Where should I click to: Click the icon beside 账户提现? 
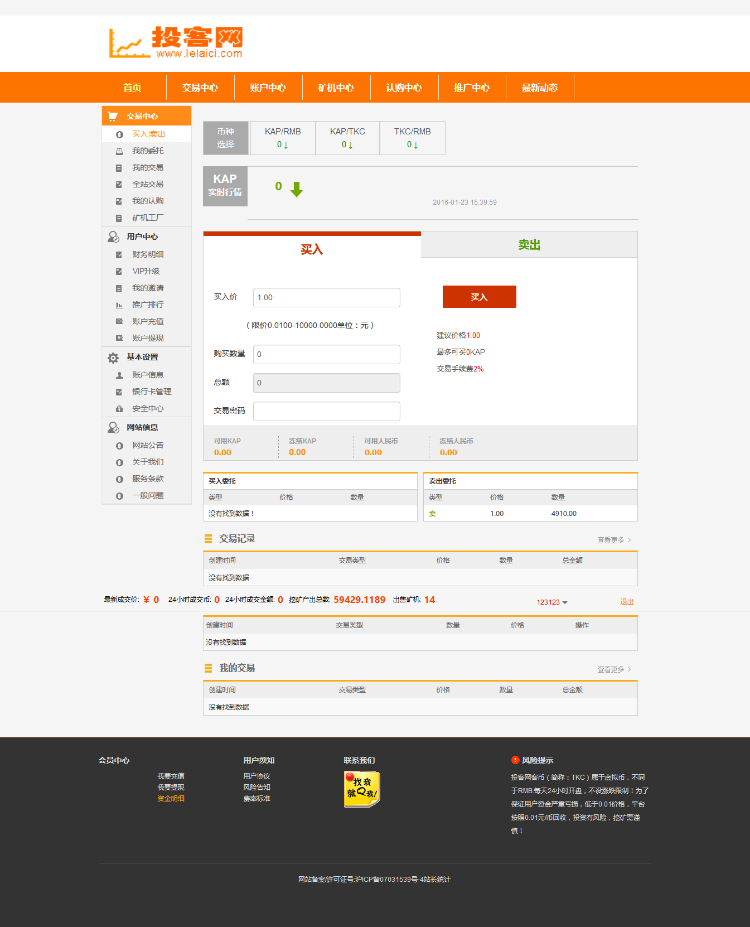[119, 338]
